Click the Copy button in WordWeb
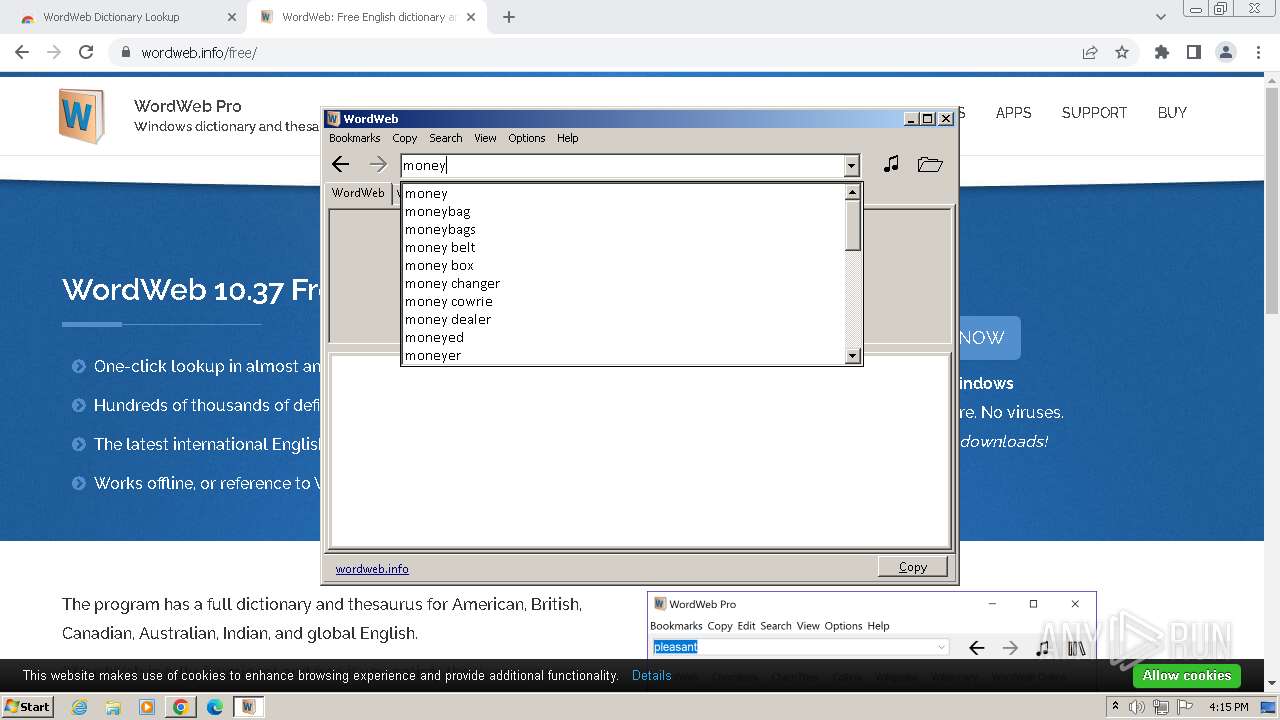 pos(913,567)
